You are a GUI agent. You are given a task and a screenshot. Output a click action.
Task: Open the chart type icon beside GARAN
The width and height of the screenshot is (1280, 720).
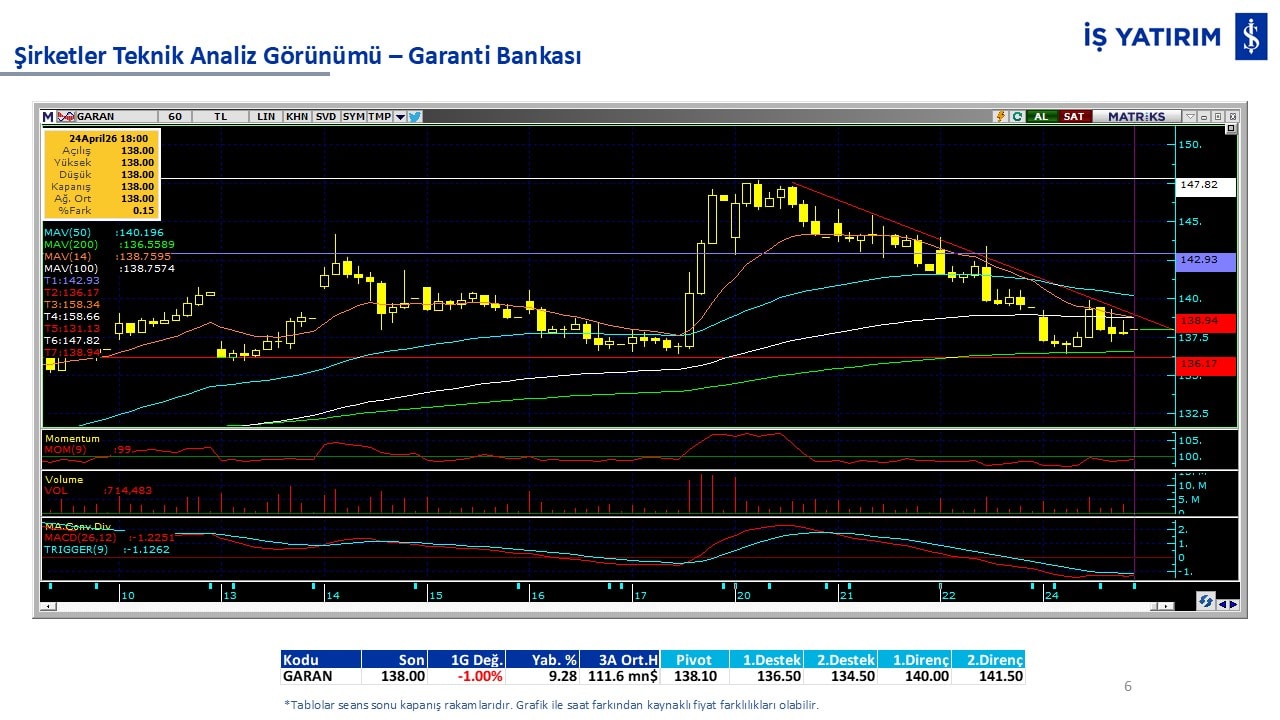click(x=66, y=116)
